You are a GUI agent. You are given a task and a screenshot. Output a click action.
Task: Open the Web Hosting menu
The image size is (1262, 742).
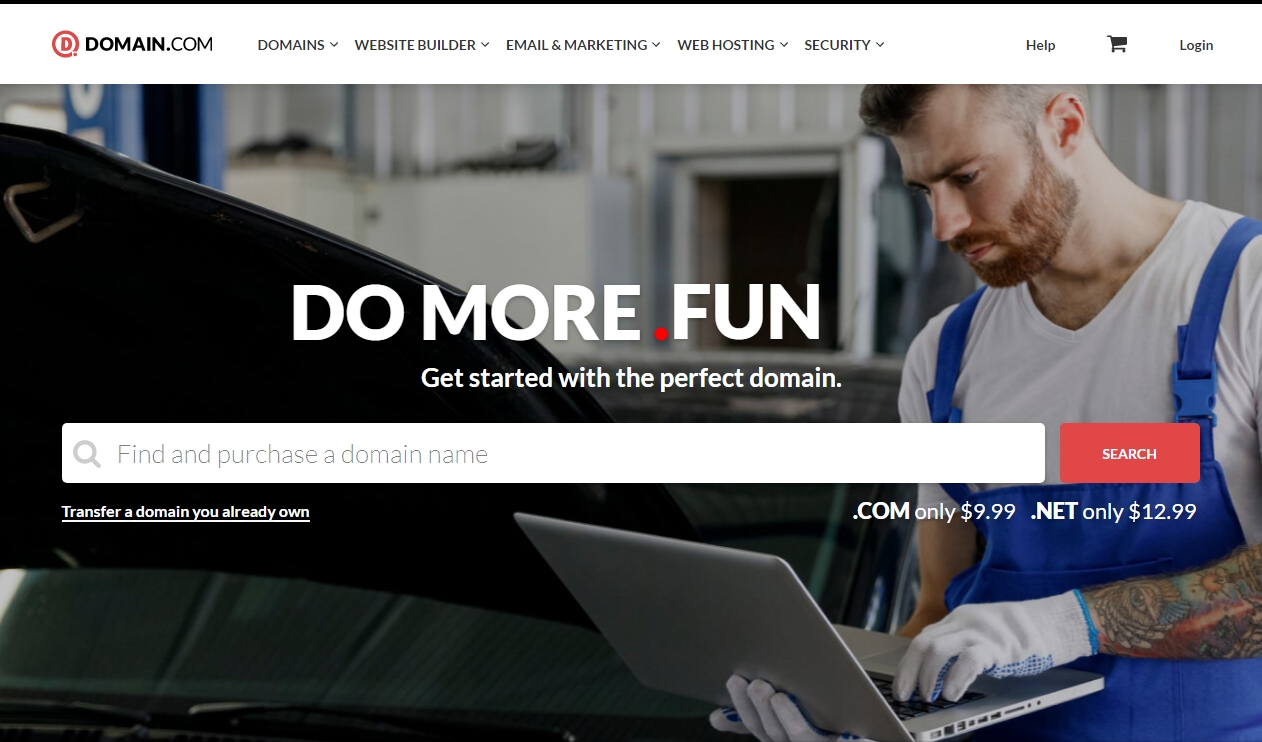(726, 45)
